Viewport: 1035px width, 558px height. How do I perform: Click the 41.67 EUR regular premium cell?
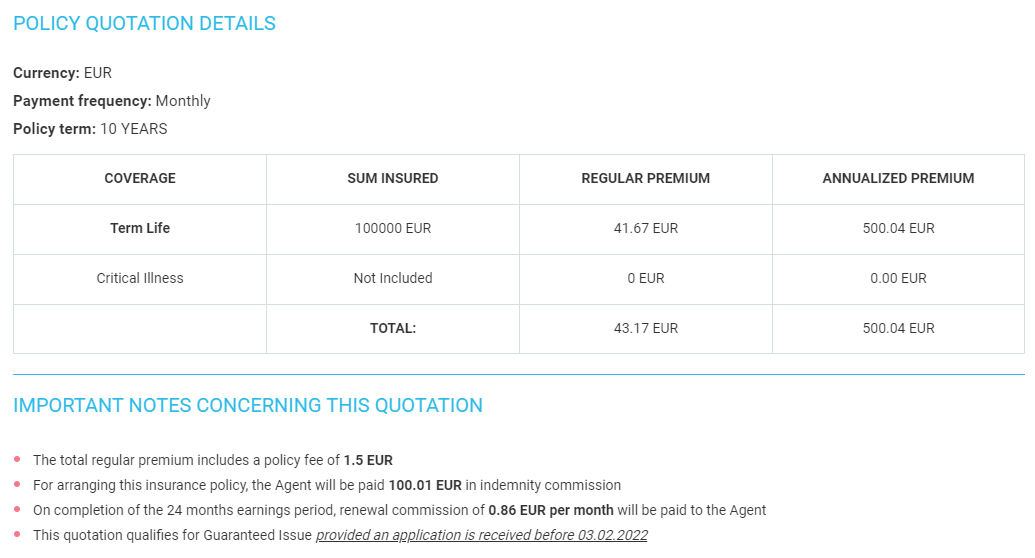coord(645,228)
